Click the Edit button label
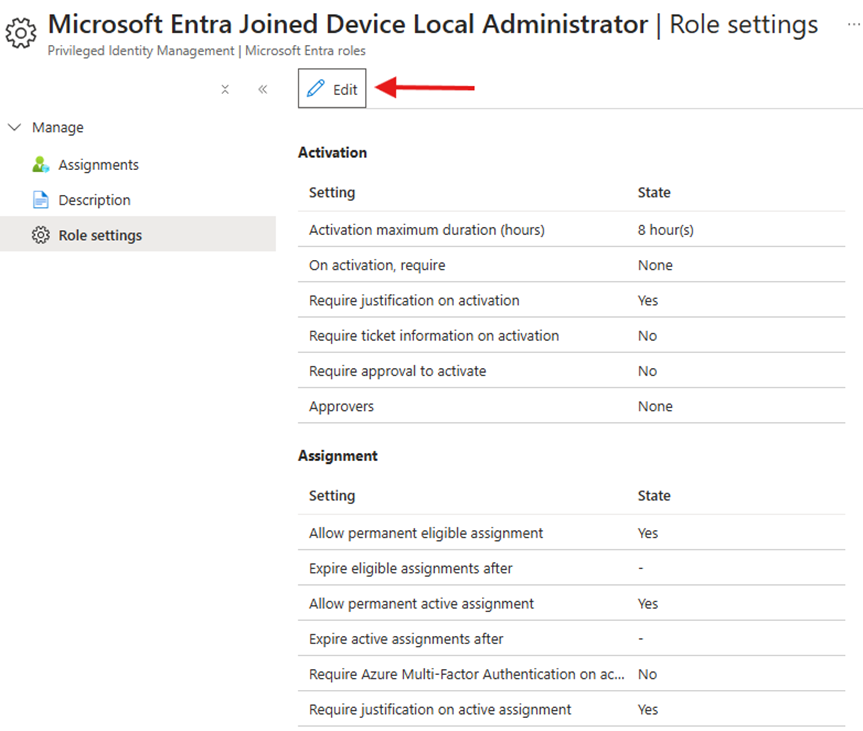 click(345, 89)
